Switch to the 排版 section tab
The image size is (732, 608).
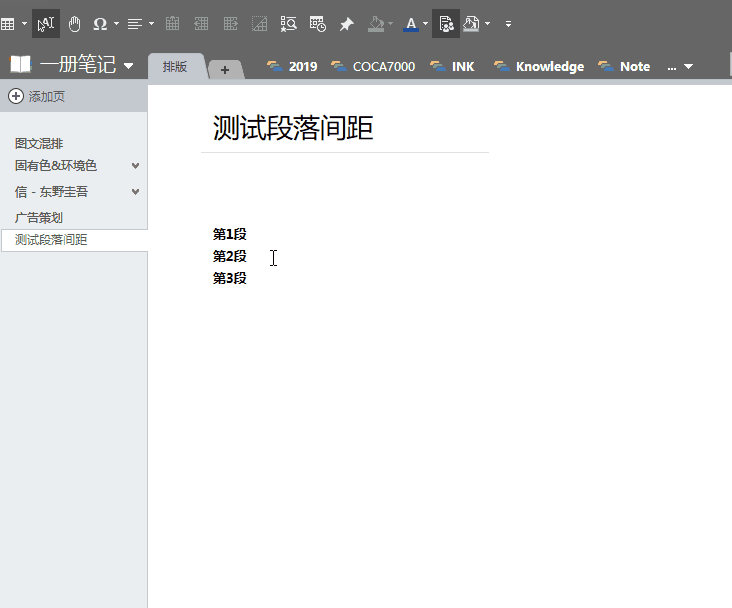[175, 67]
